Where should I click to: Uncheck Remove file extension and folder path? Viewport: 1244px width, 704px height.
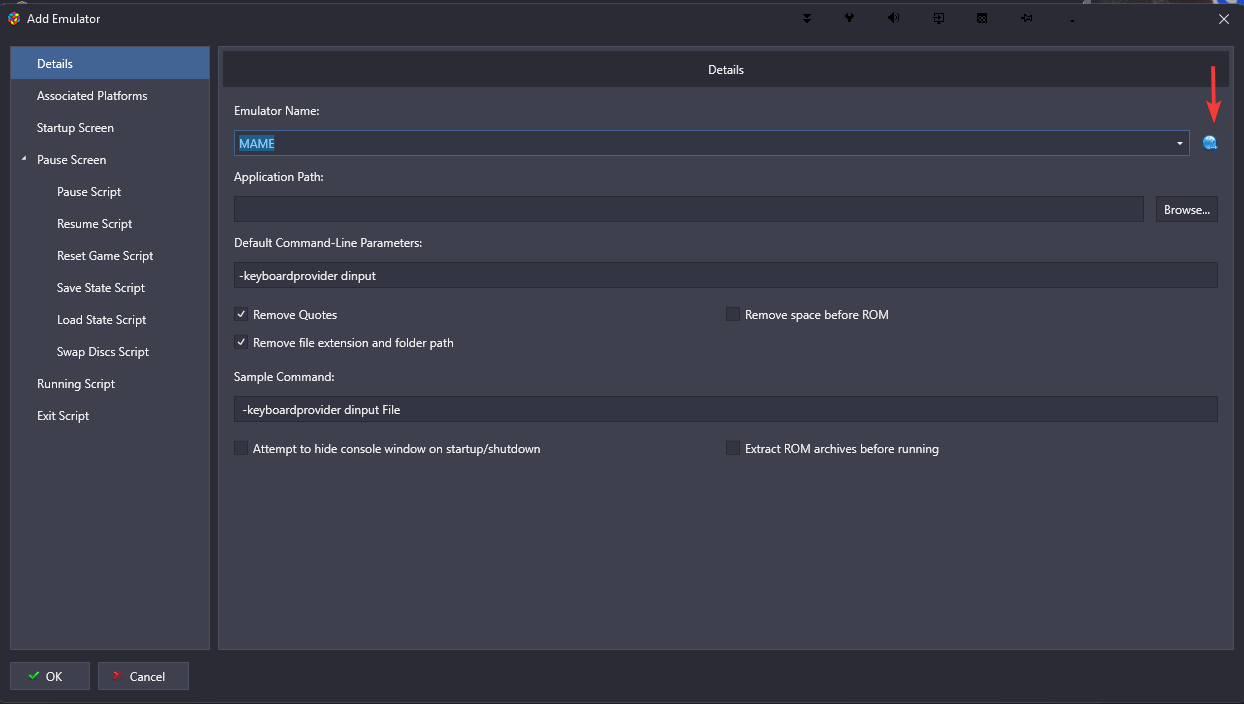tap(241, 342)
